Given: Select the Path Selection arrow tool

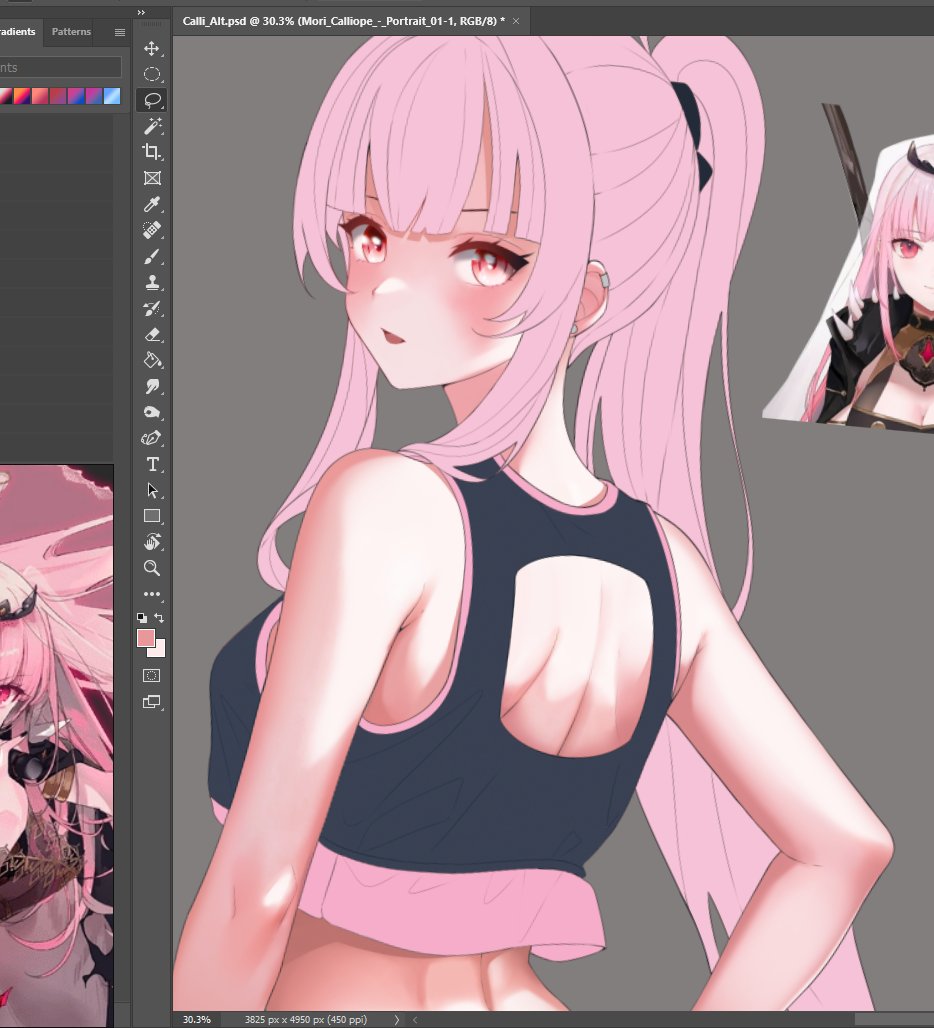Looking at the screenshot, I should point(151,490).
